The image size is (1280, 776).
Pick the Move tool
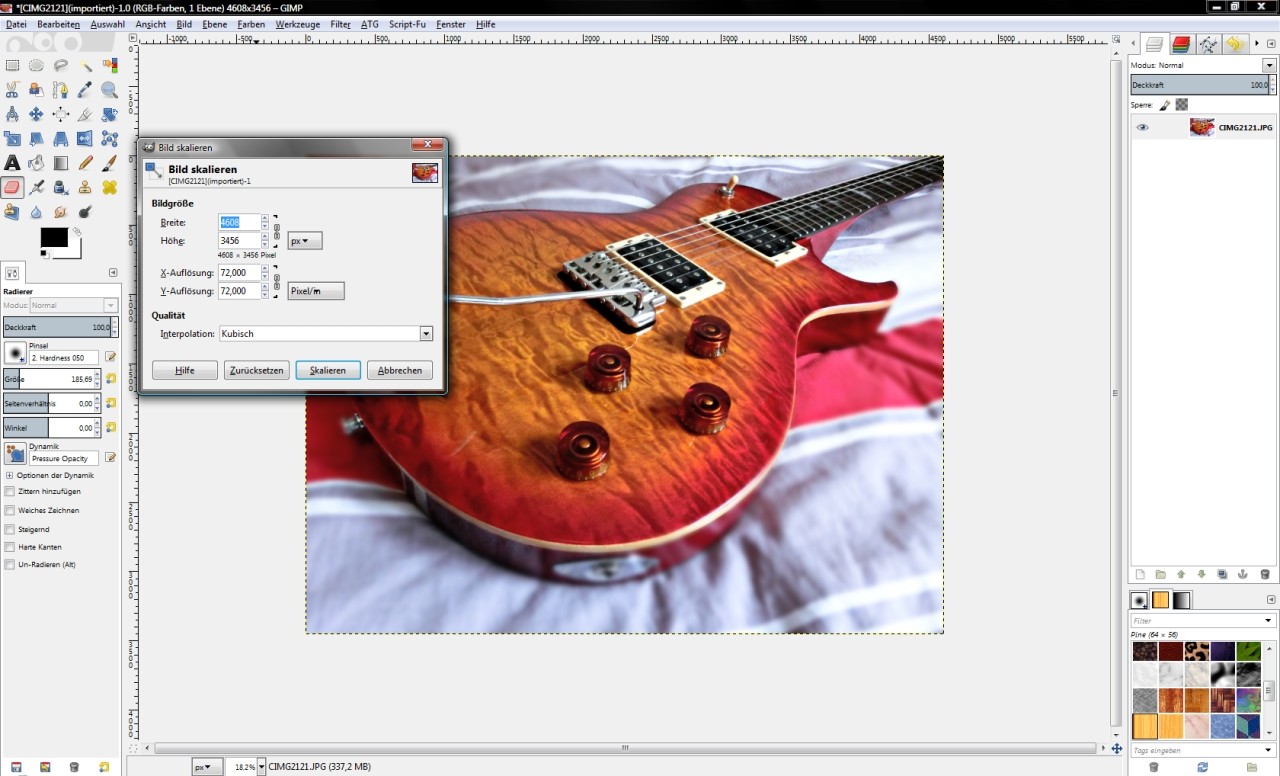(x=36, y=114)
